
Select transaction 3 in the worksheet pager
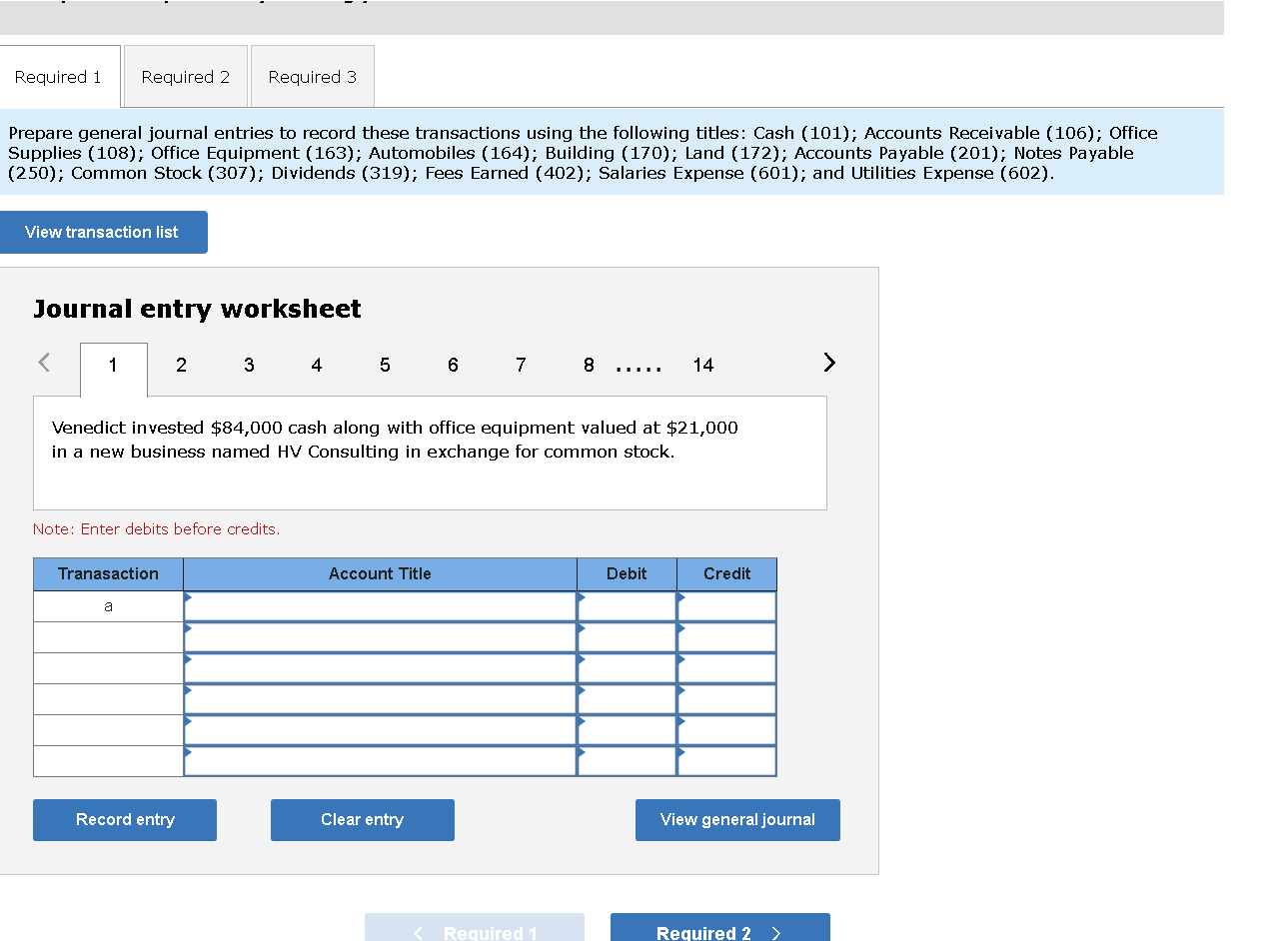[249, 365]
